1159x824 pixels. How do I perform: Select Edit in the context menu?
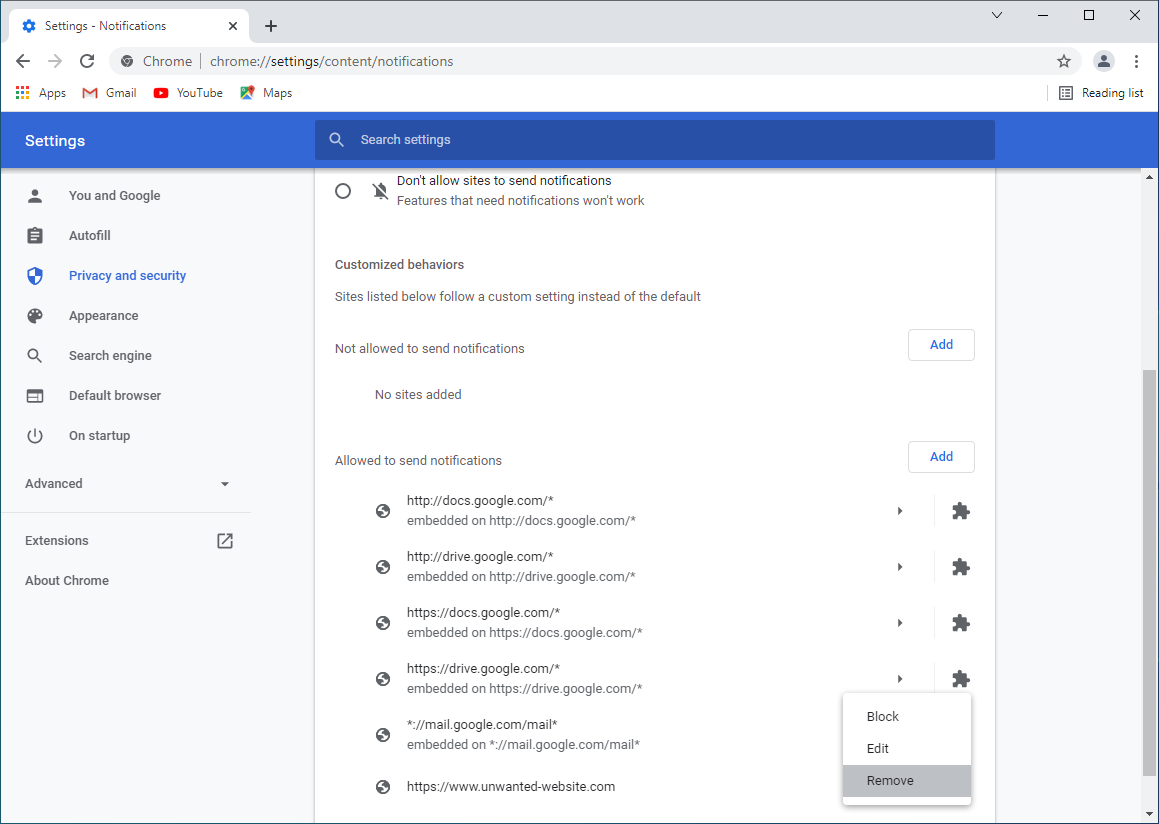[878, 749]
